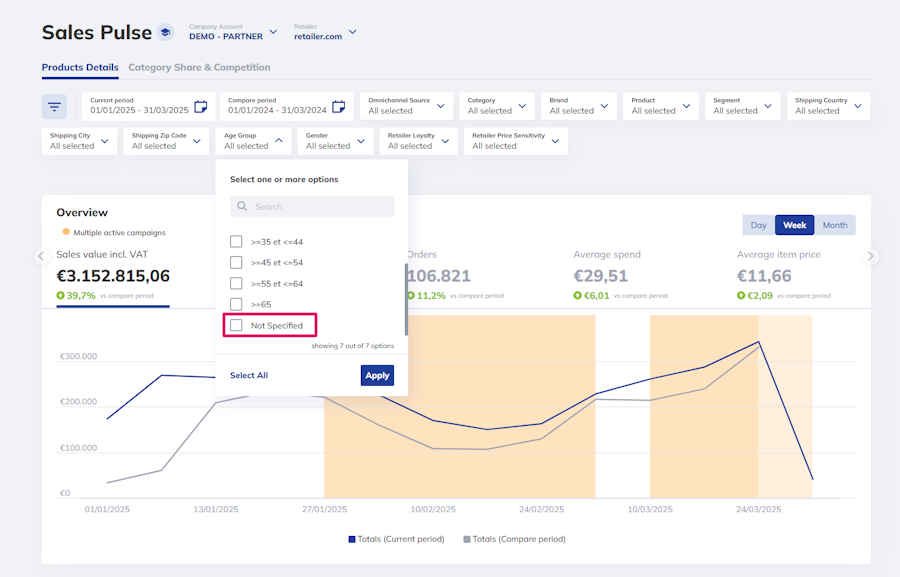Toggle the Totals (Current period) legend swatch
900x577 pixels.
pos(352,539)
